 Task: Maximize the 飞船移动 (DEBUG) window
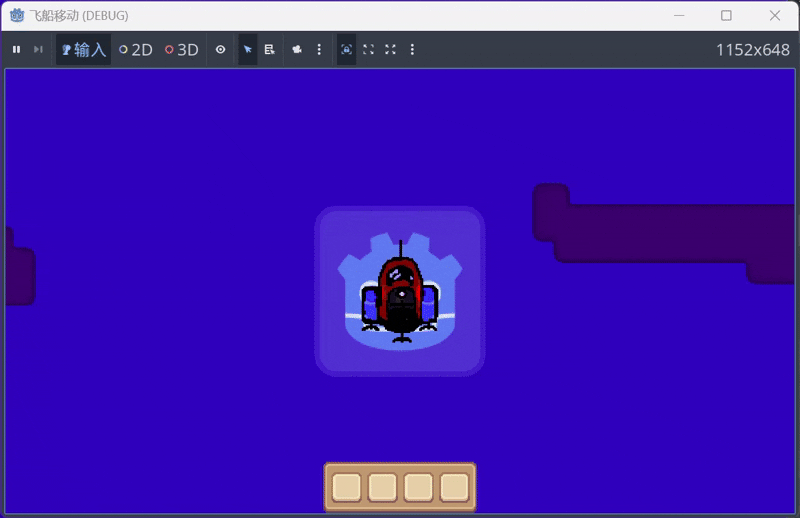pyautogui.click(x=727, y=16)
